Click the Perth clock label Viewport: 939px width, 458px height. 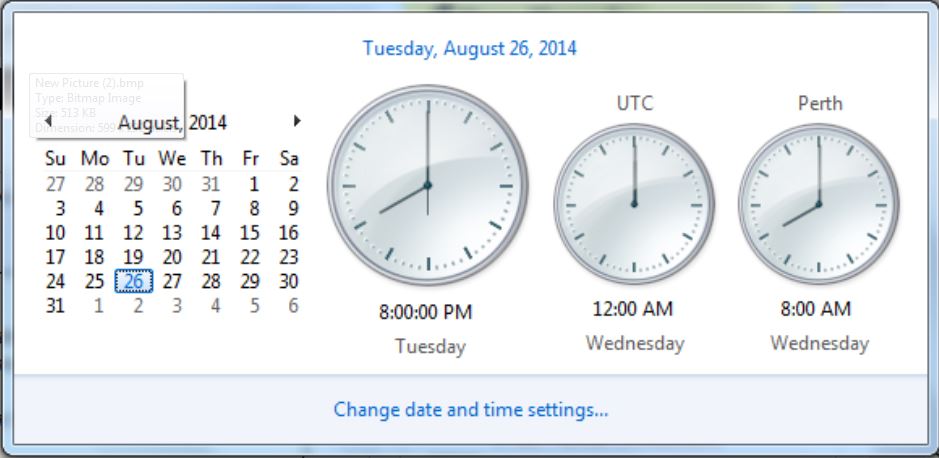[x=820, y=103]
